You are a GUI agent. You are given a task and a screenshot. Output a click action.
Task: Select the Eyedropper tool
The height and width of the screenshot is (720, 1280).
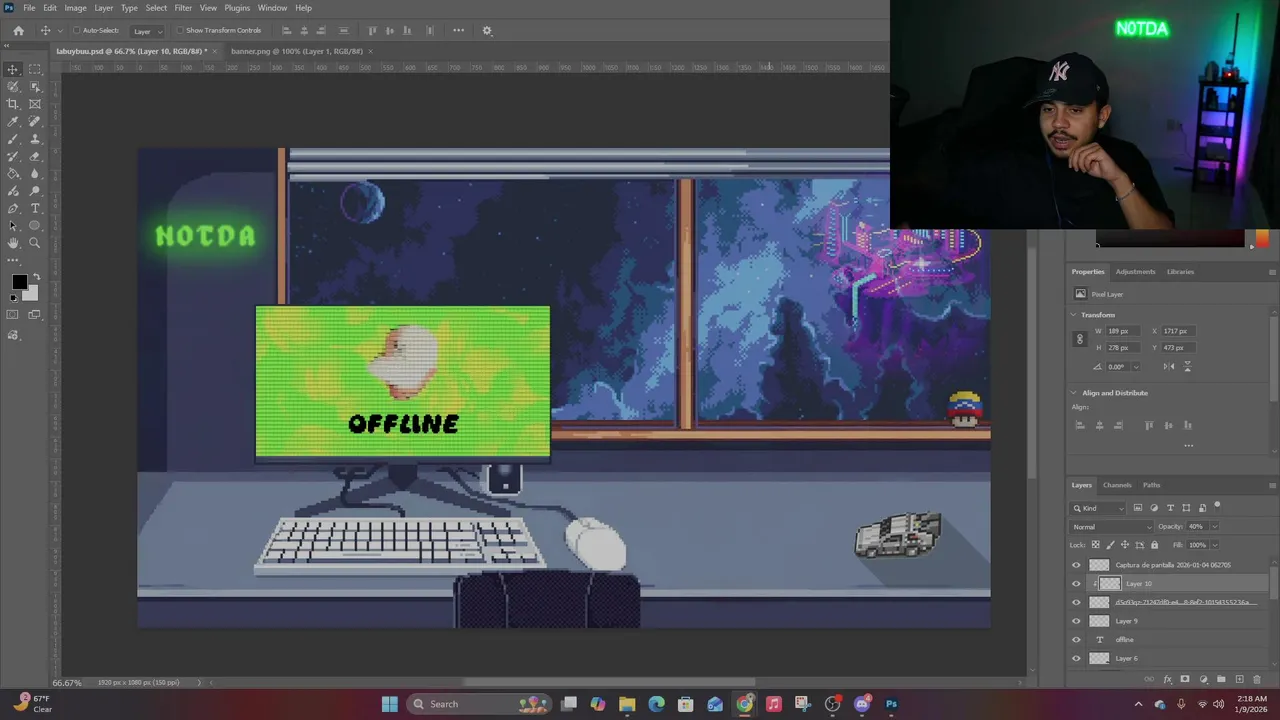(13, 121)
